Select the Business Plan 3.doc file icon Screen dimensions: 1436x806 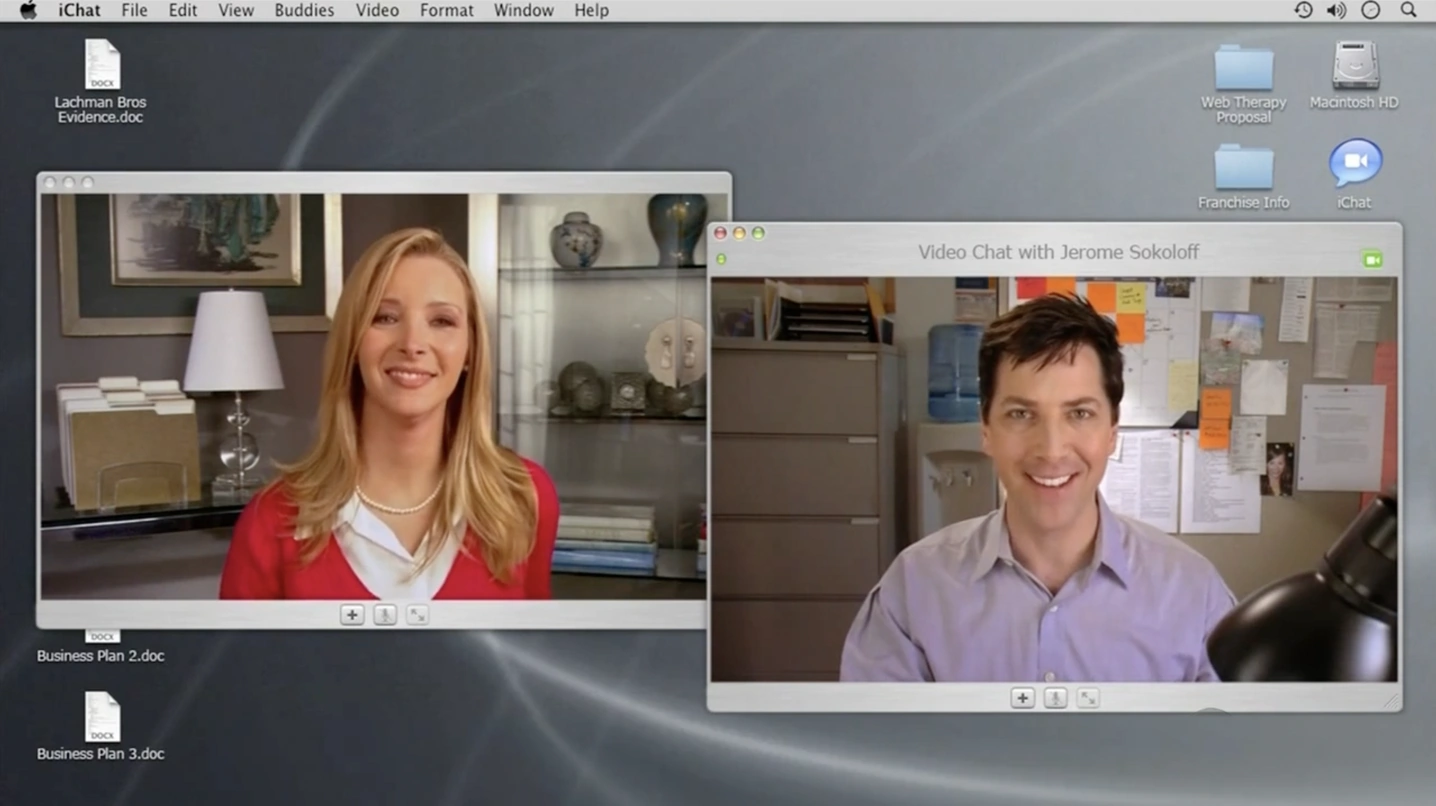click(101, 717)
